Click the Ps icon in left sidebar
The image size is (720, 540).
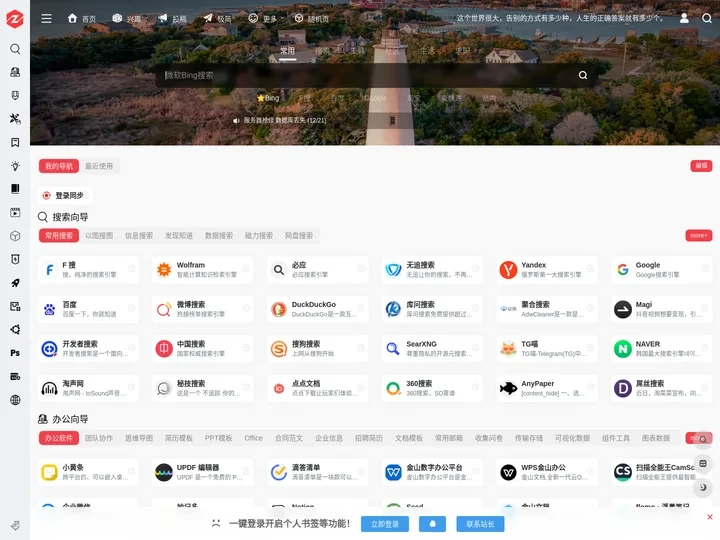tap(15, 353)
